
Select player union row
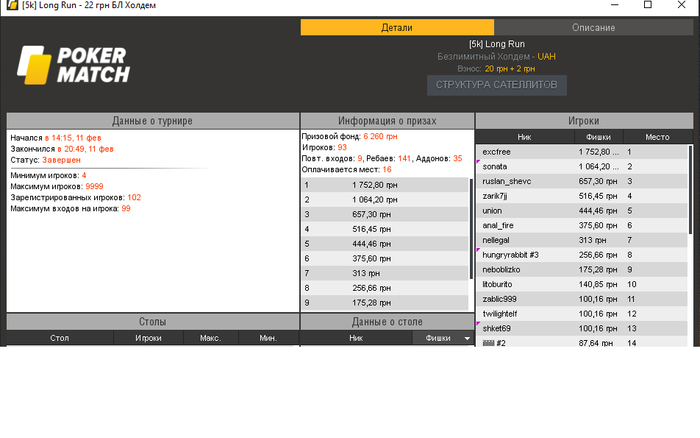coord(582,211)
